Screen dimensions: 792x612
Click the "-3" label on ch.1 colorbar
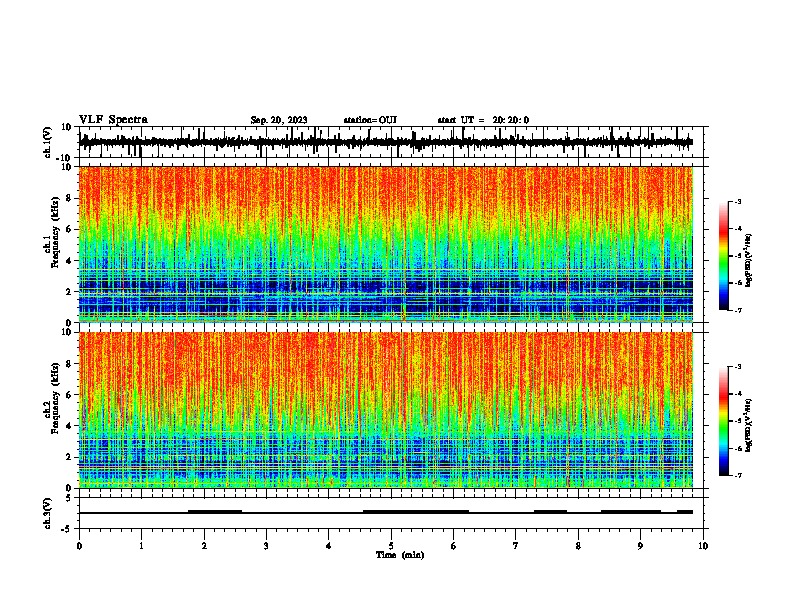pos(737,201)
